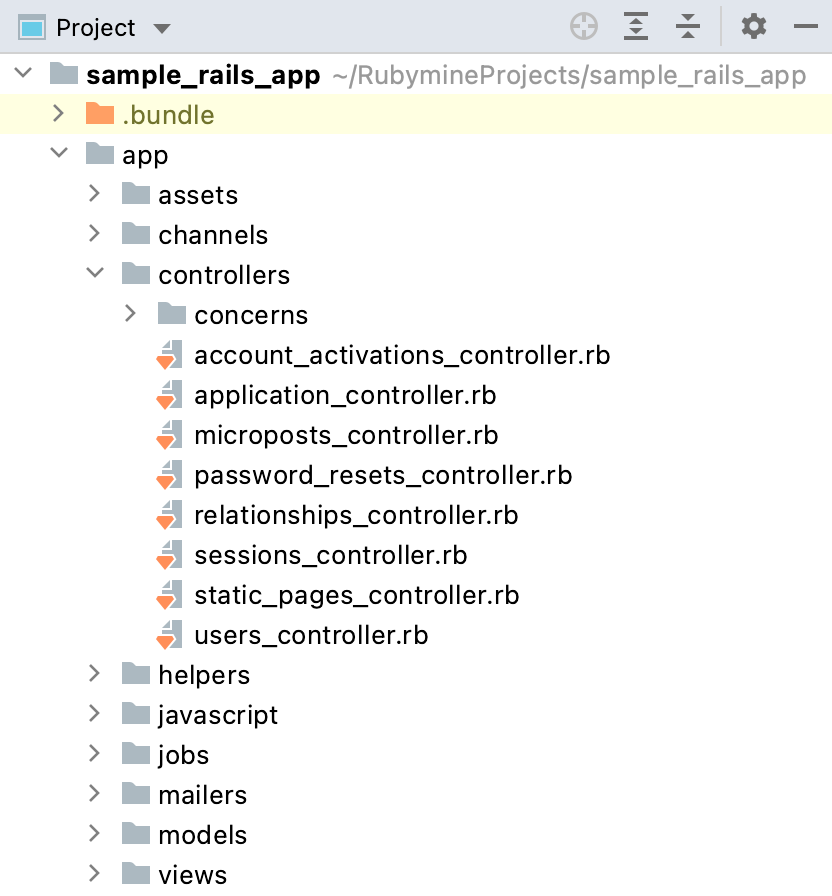
Task: Collapse the controllers folder
Action: (93, 275)
